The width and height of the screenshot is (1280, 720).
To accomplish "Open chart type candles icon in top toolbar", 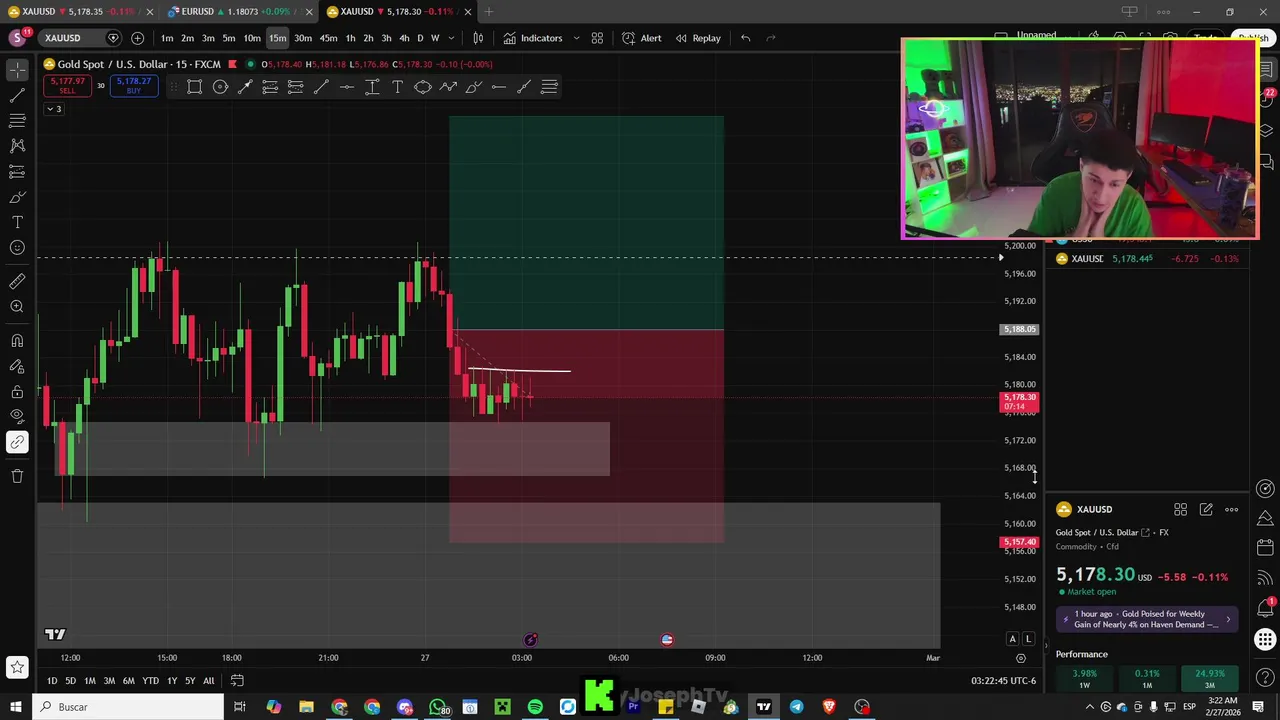I will (x=478, y=38).
